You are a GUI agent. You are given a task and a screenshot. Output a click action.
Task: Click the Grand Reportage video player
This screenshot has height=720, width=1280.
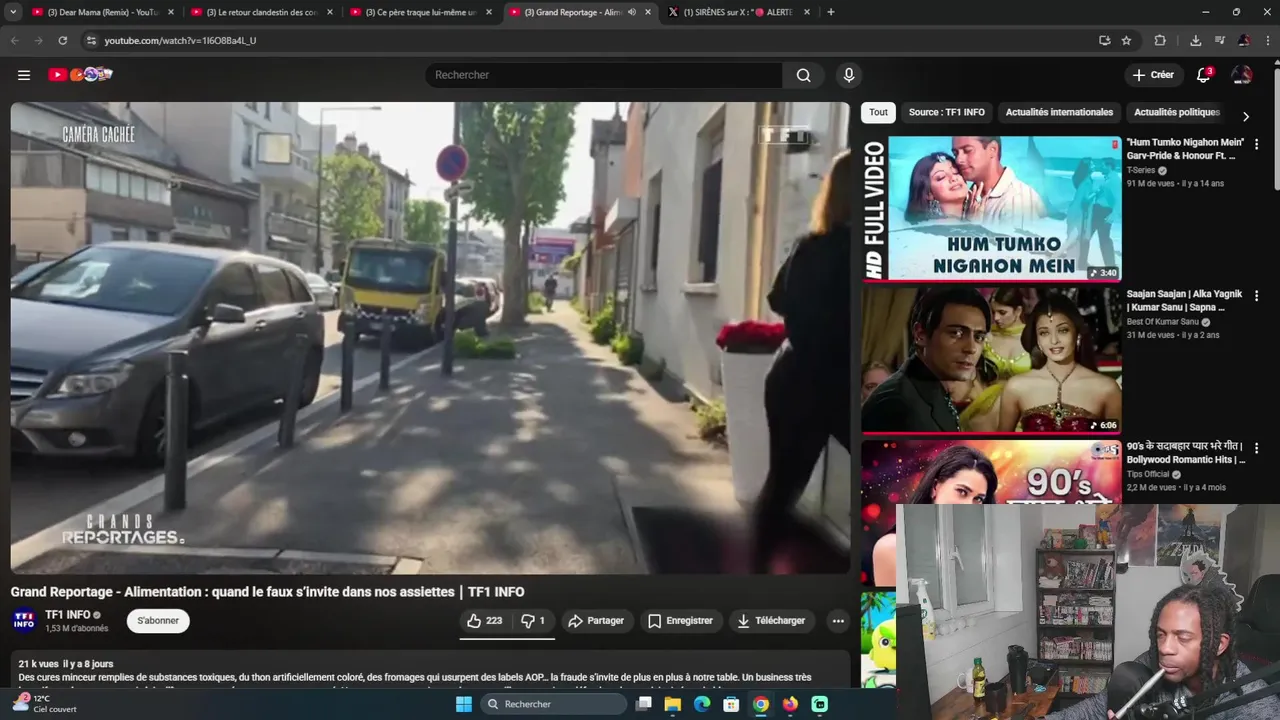[430, 338]
